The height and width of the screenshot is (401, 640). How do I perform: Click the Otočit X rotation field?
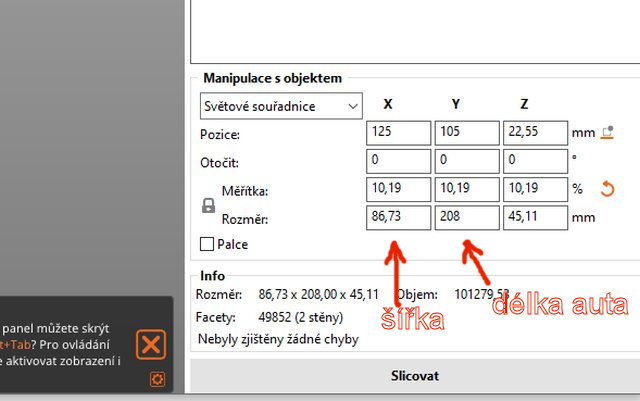click(398, 161)
